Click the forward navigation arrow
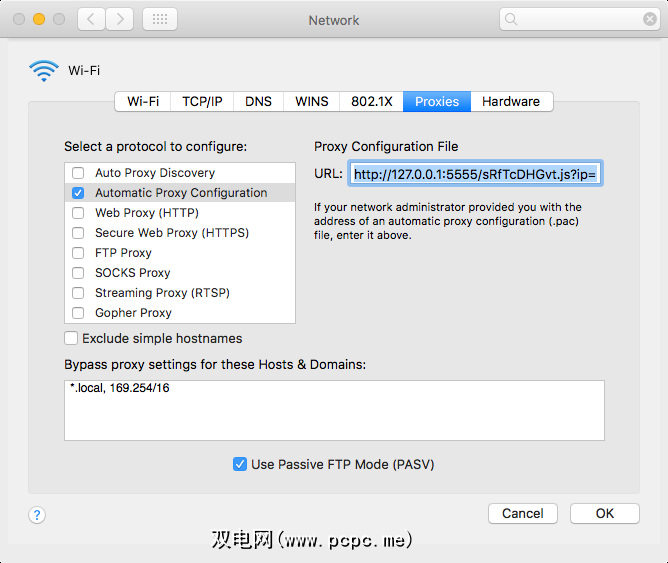 (119, 19)
